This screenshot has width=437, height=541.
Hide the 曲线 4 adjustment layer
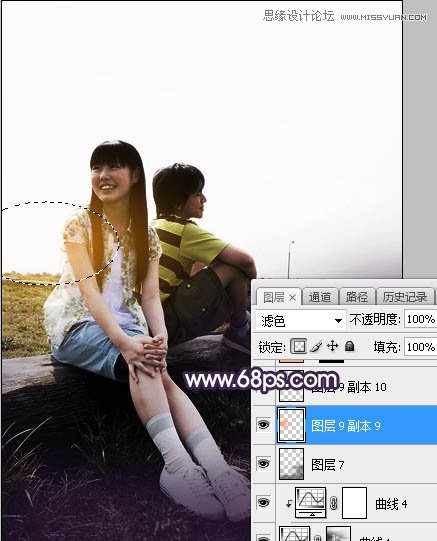[264, 502]
